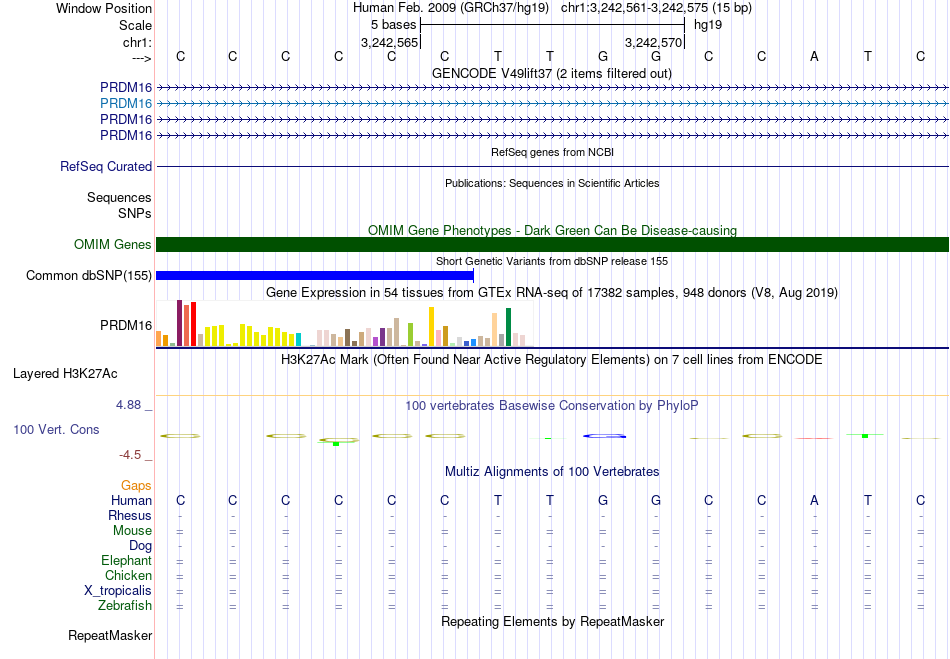
Task: Select the light blue PRDM16 transcript label
Action: (x=126, y=104)
